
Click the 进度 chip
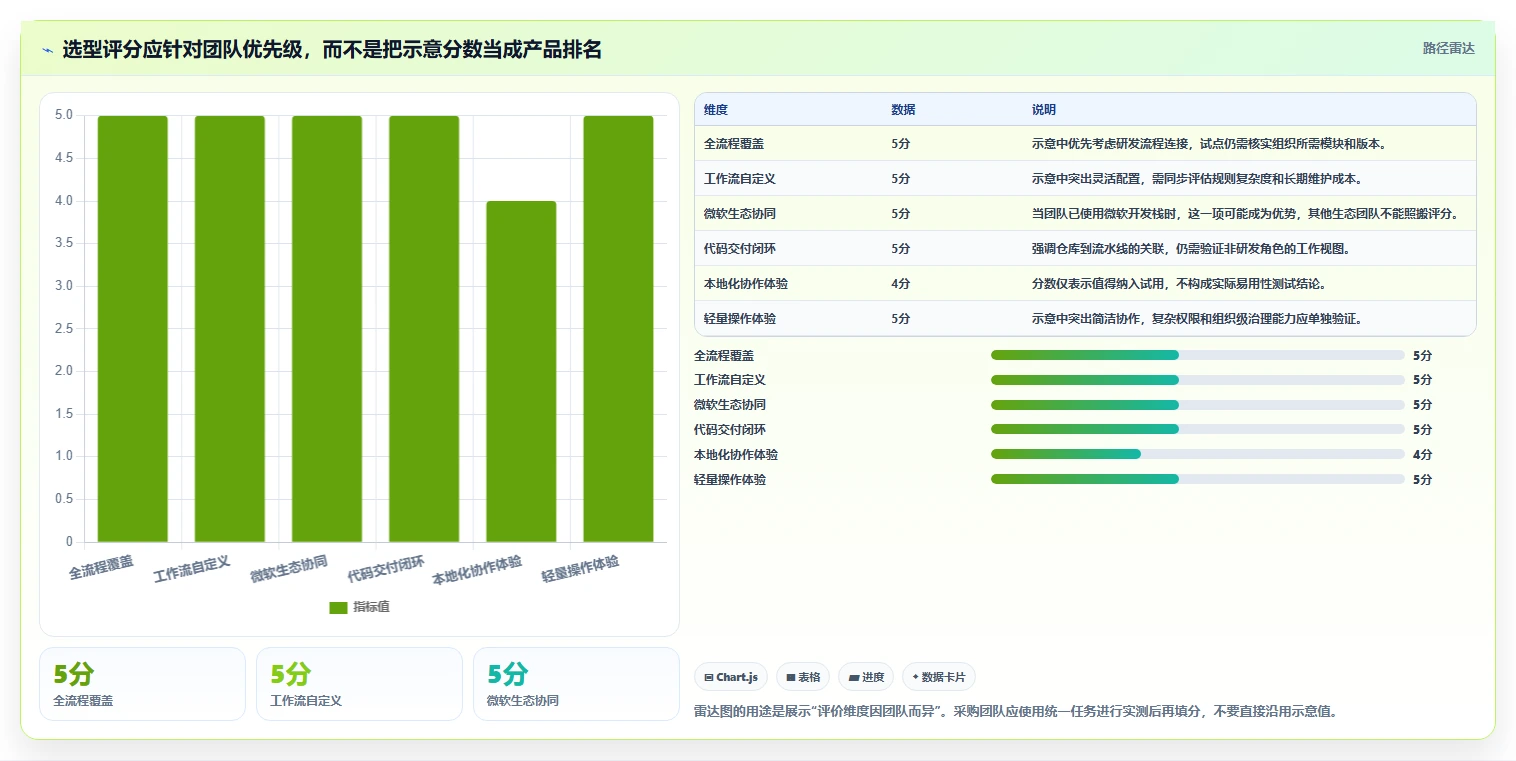[x=866, y=677]
